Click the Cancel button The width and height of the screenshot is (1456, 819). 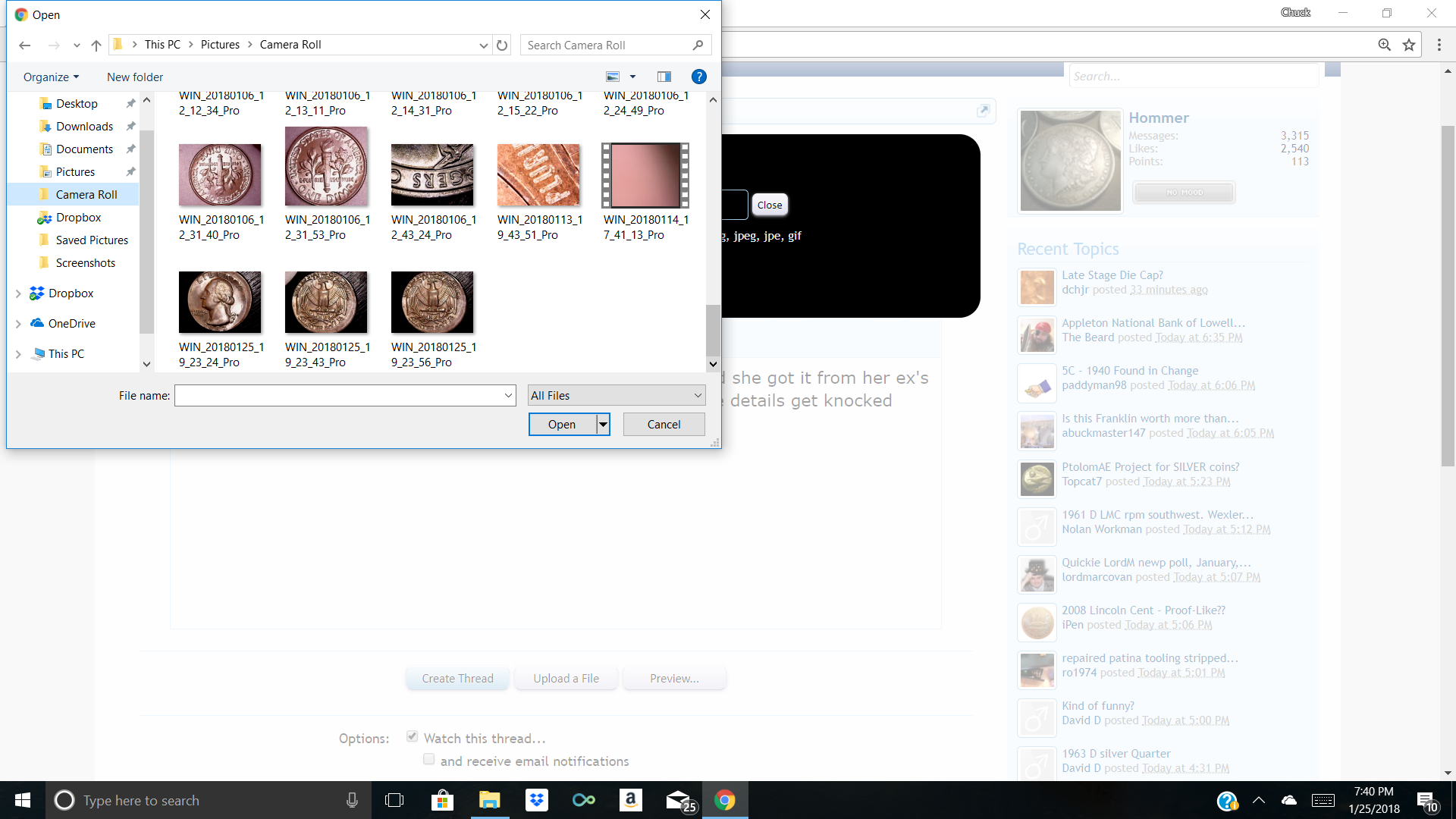(664, 425)
